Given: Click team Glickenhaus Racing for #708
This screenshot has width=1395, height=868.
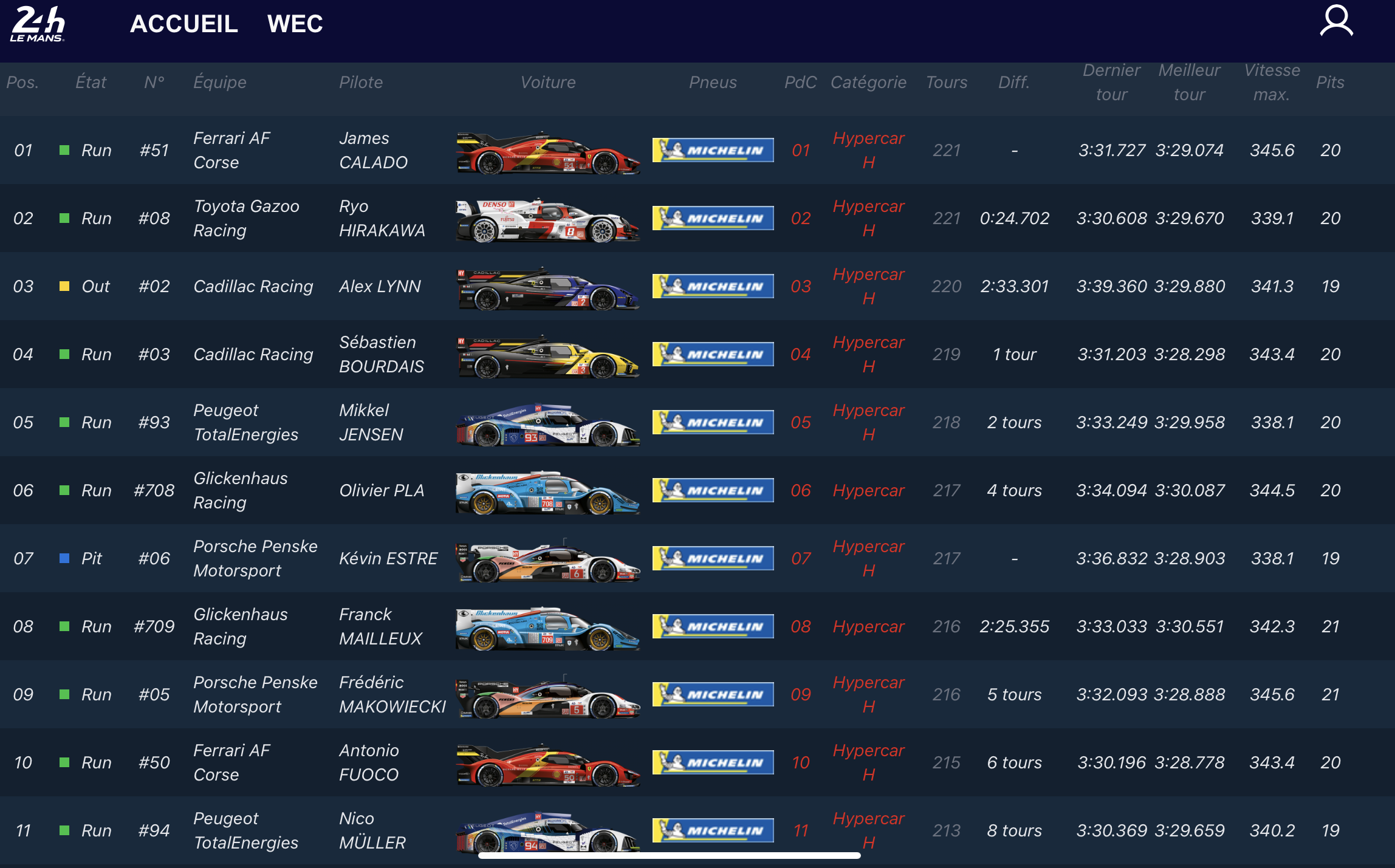Looking at the screenshot, I should coord(241,490).
